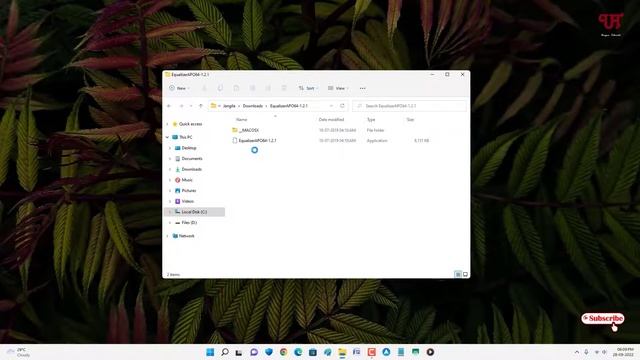
Task: Click the Downloads breadcrumb in address bar
Action: [253, 106]
